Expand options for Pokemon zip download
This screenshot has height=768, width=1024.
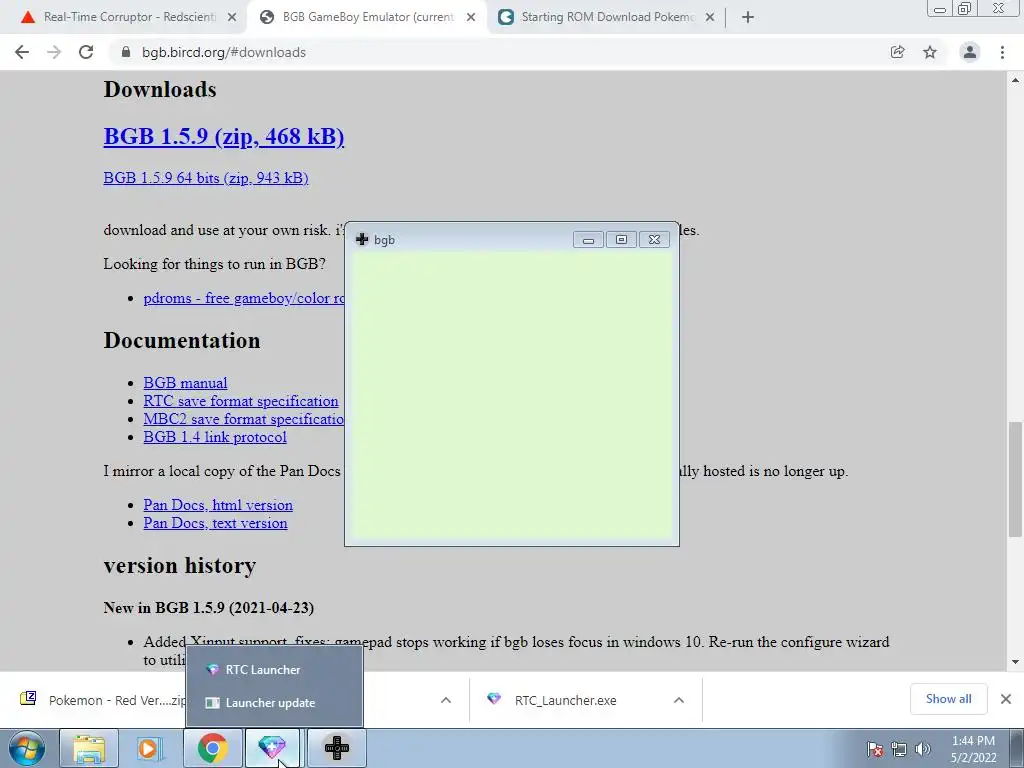pos(446,700)
